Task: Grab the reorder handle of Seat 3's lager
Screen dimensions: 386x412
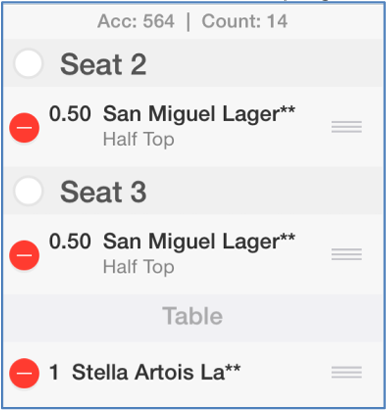Action: coord(347,254)
